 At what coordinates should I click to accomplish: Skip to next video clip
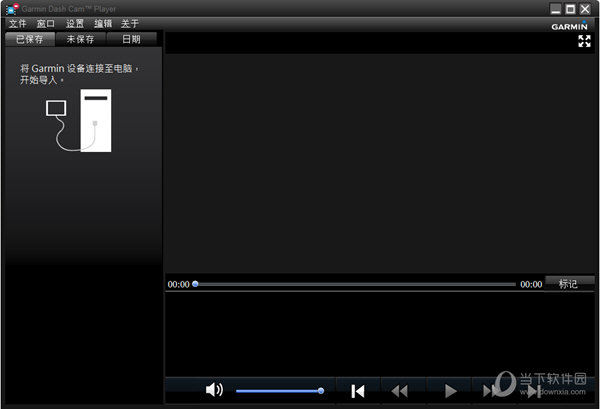coord(533,391)
